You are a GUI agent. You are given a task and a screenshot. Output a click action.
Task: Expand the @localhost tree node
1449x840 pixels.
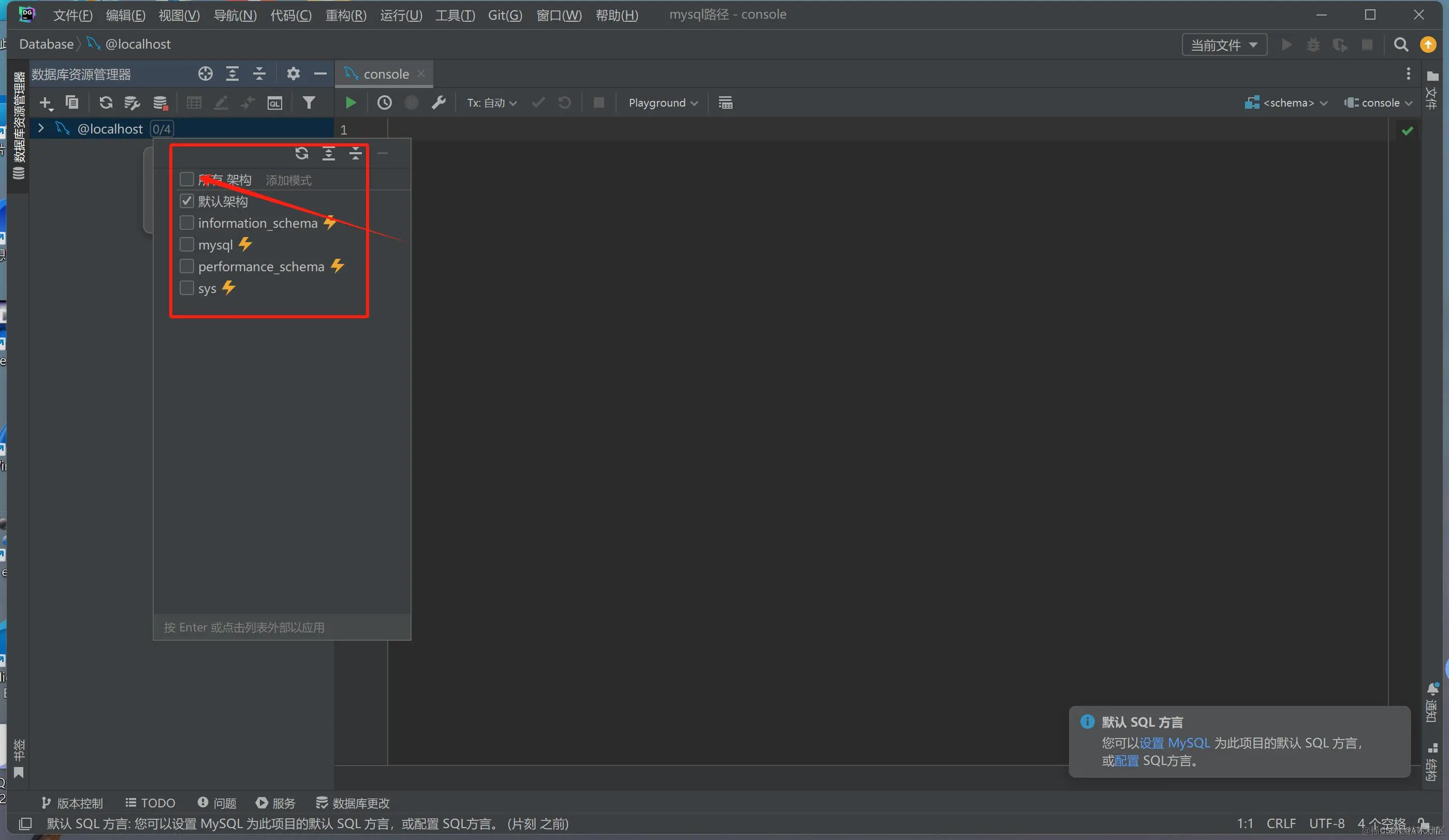tap(40, 128)
